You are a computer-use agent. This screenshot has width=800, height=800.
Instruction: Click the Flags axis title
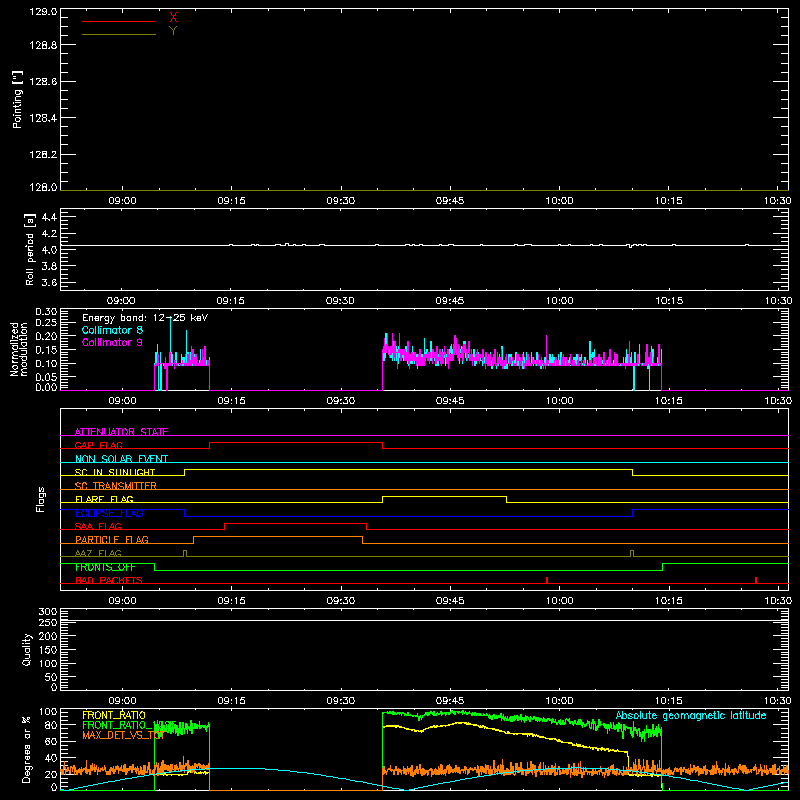41,499
